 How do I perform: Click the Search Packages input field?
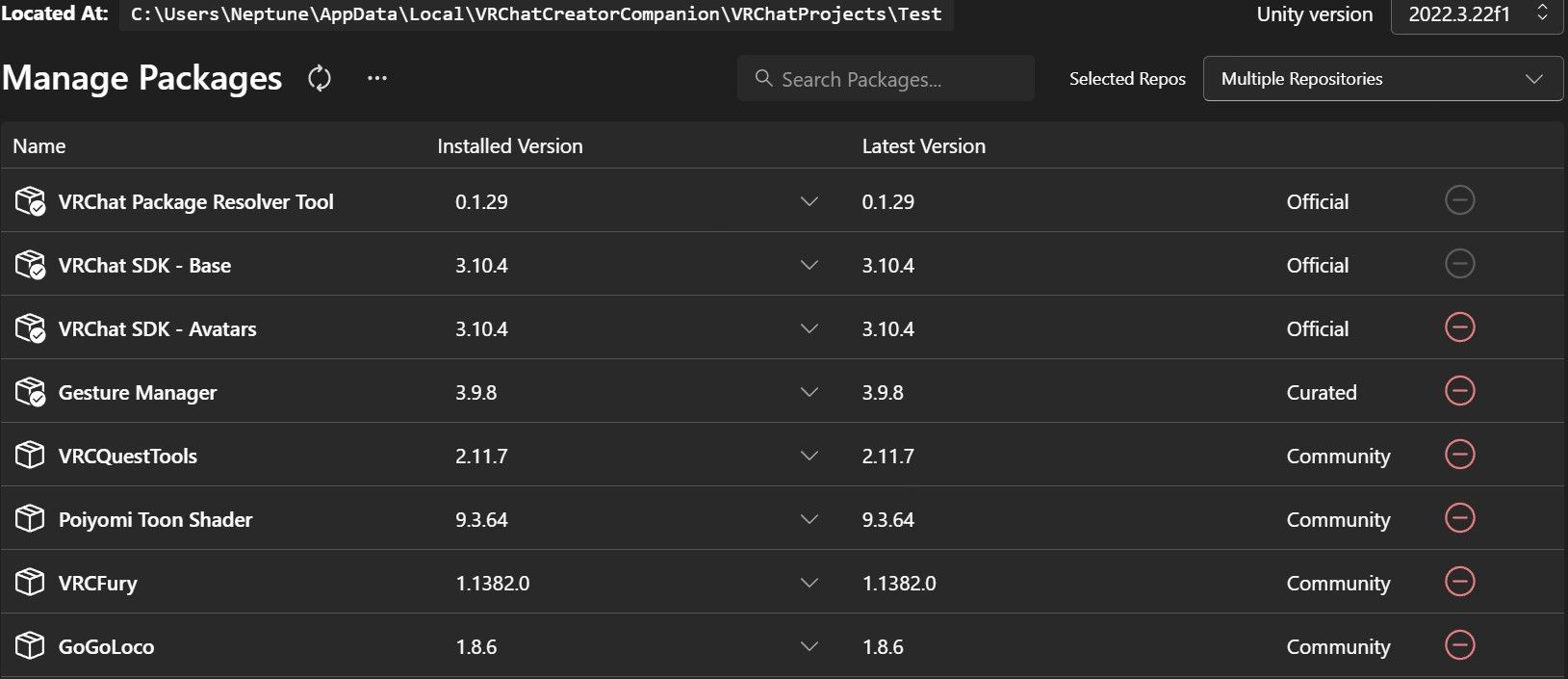(886, 79)
